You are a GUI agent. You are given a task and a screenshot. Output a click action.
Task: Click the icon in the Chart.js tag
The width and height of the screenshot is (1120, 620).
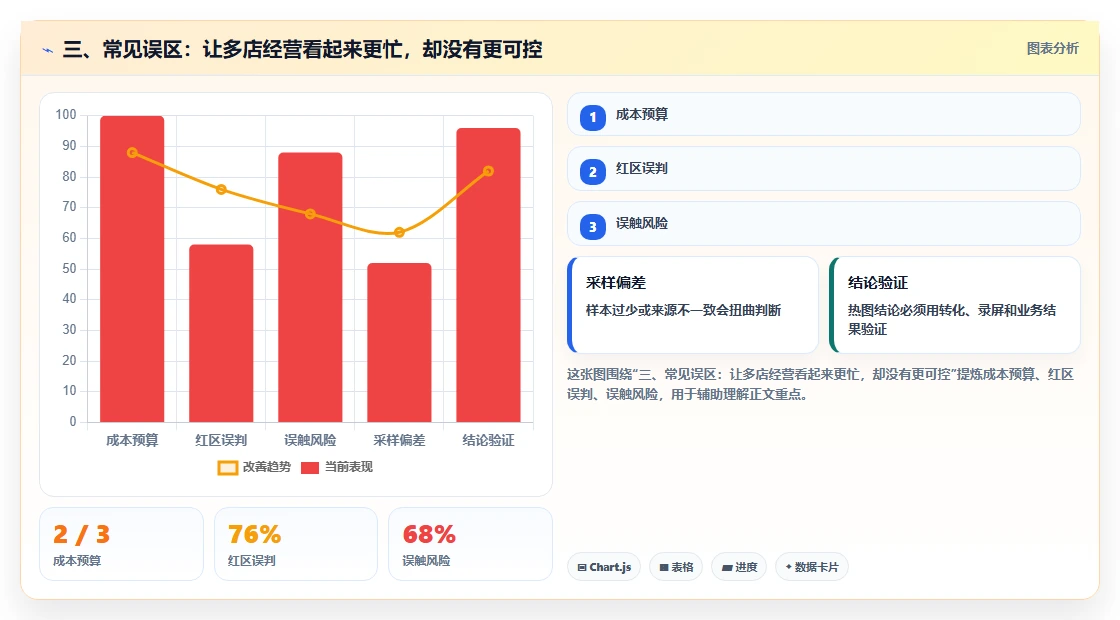coord(582,567)
